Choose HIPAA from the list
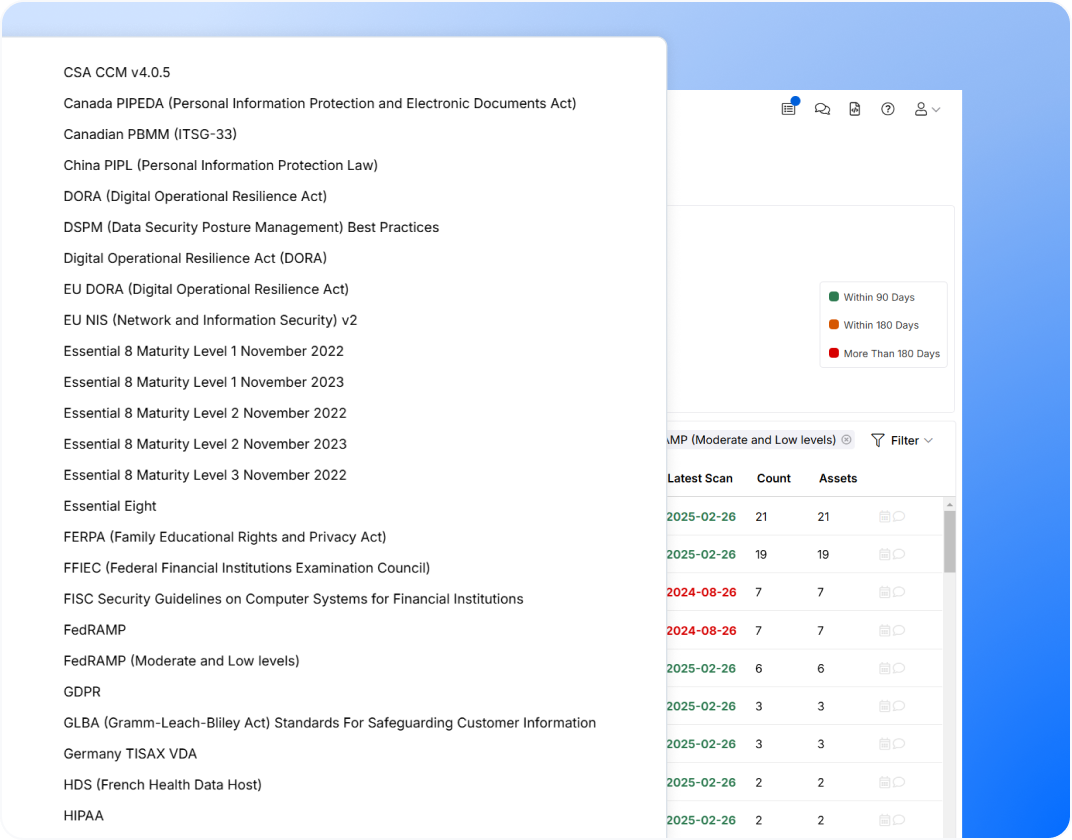Image resolution: width=1072 pixels, height=840 pixels. 83,816
